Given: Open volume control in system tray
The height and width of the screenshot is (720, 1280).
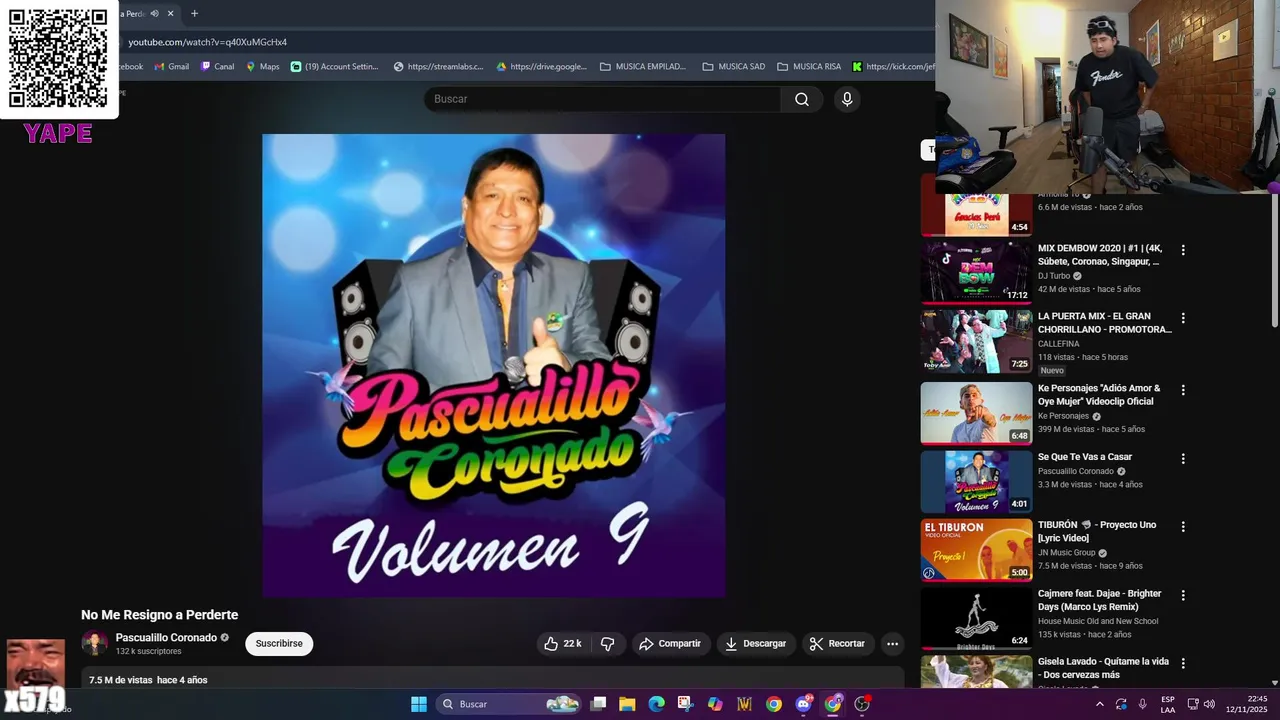Looking at the screenshot, I should [1209, 704].
